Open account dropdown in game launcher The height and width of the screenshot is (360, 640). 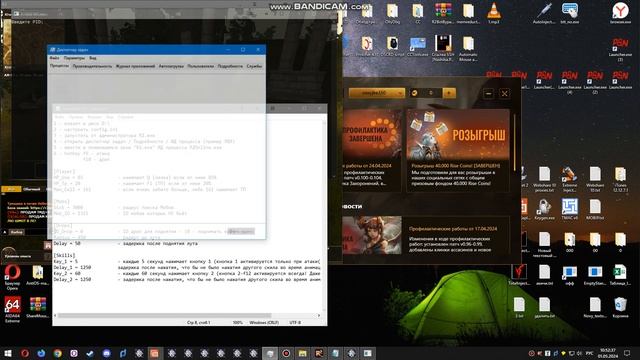click(376, 93)
